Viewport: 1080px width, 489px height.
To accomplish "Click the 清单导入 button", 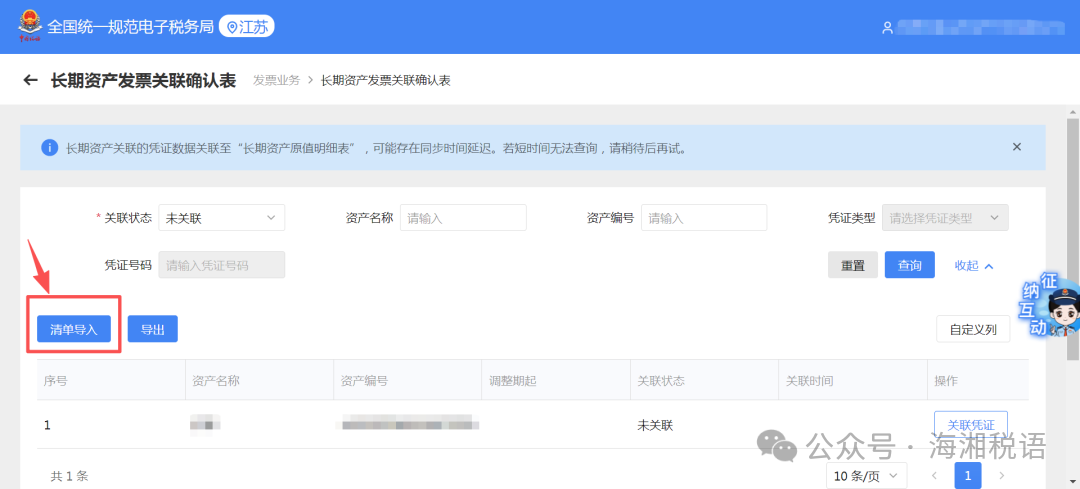I will (74, 329).
